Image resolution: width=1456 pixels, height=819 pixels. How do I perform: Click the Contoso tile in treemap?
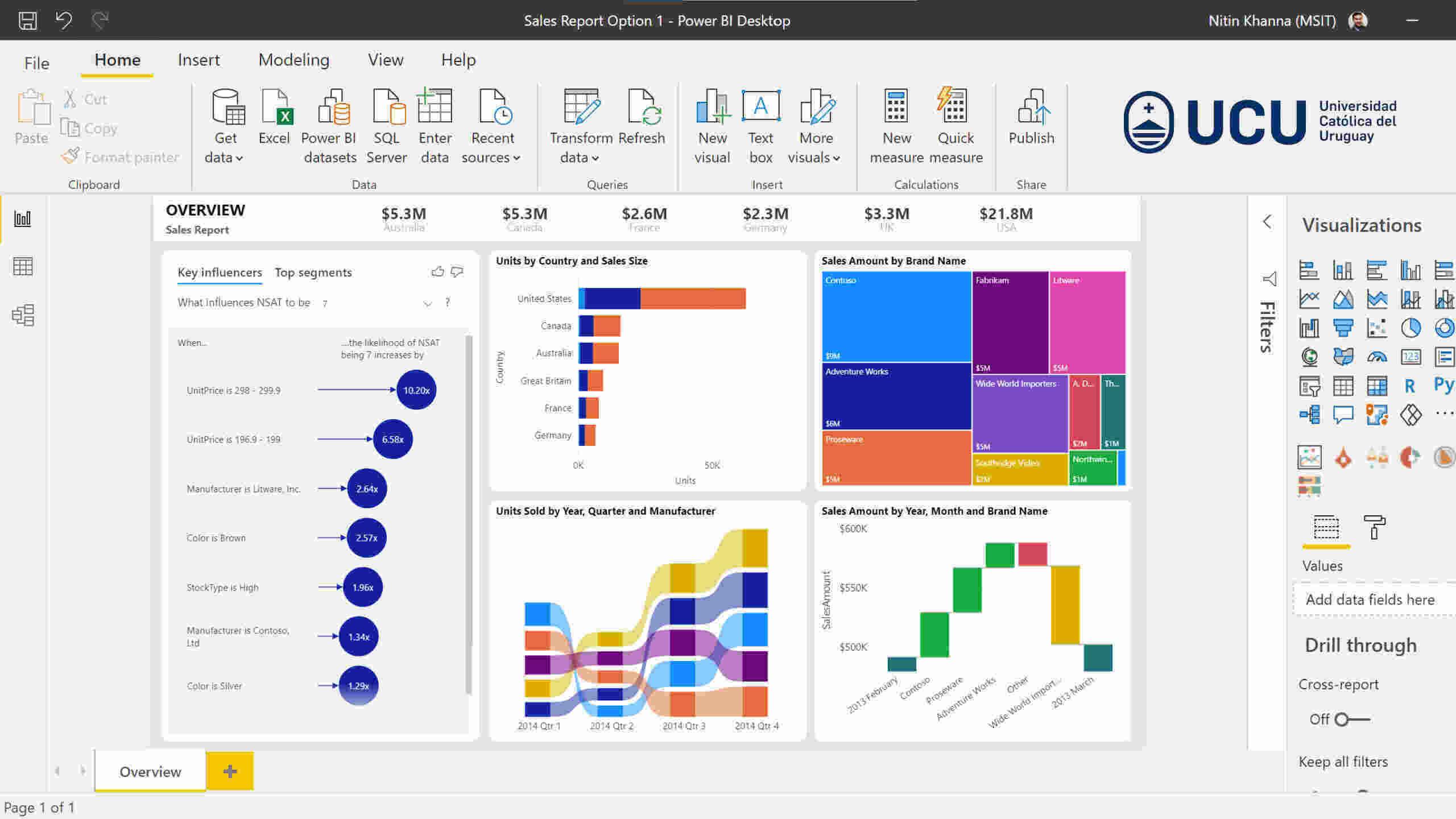[x=896, y=316]
